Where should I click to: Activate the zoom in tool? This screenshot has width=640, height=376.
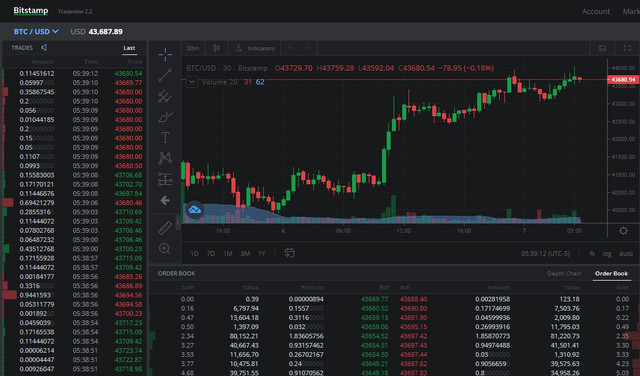164,248
